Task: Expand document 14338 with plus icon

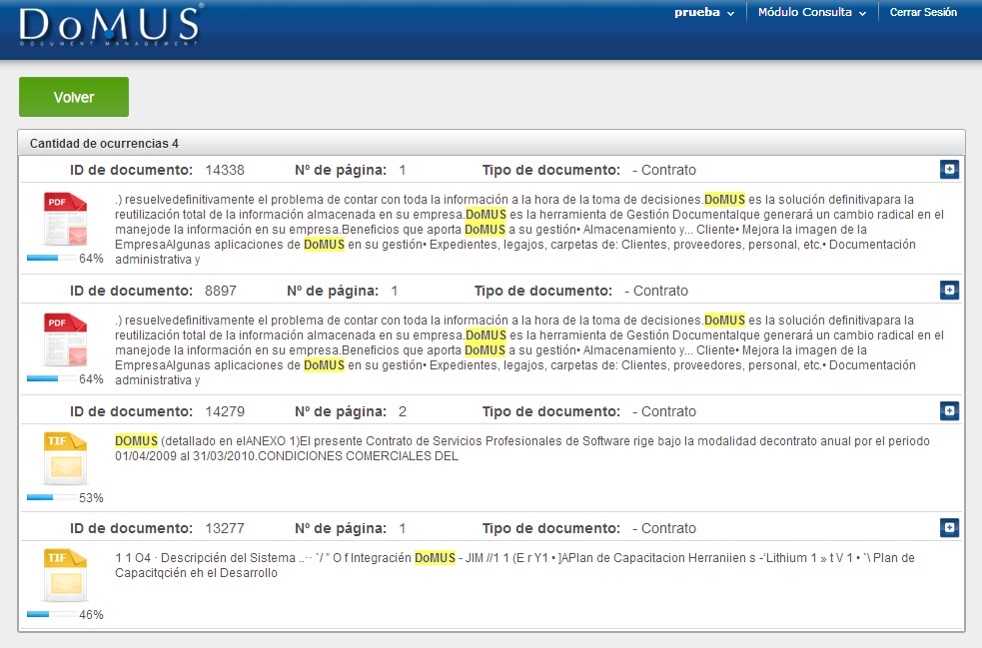Action: click(949, 169)
